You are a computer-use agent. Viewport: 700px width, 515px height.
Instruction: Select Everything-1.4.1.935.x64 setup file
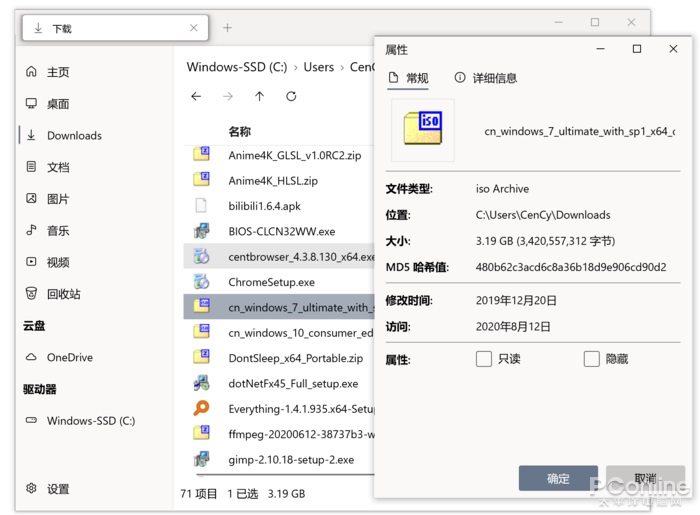point(279,409)
